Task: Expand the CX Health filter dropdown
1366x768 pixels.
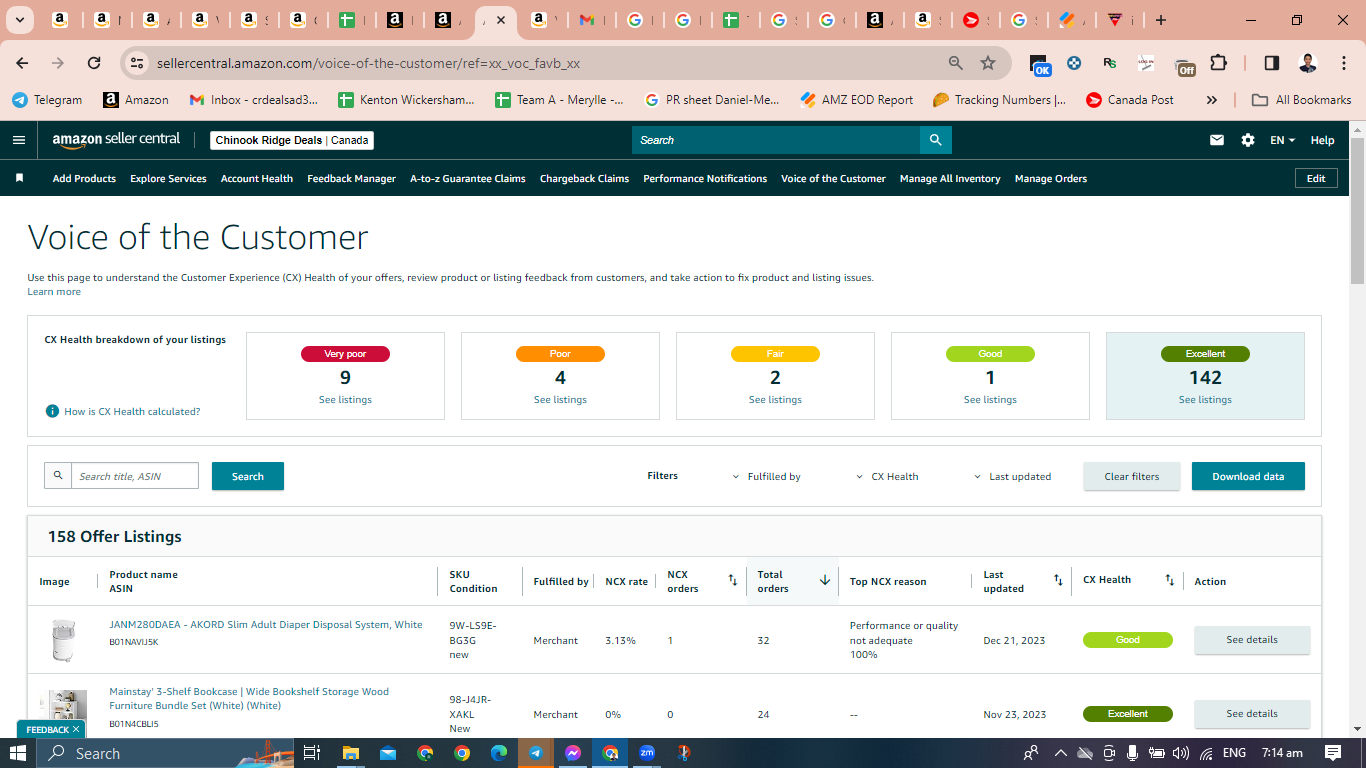Action: [887, 477]
